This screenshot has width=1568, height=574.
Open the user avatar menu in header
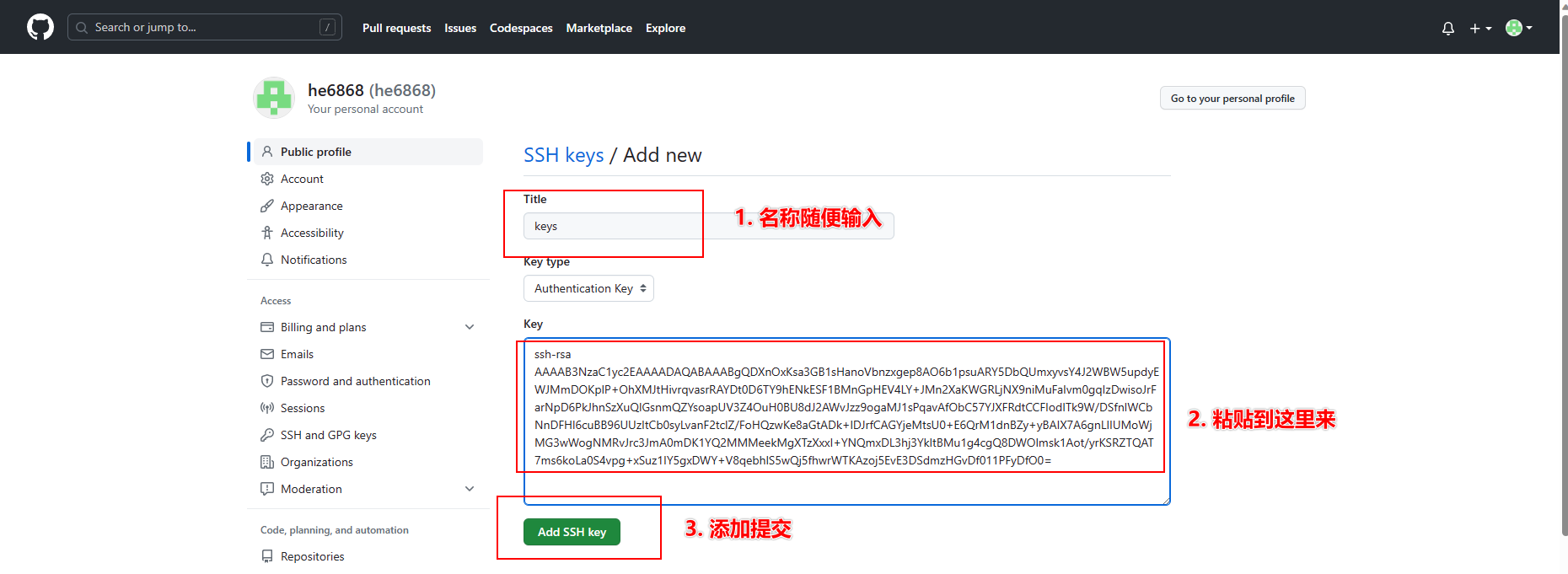[1519, 28]
